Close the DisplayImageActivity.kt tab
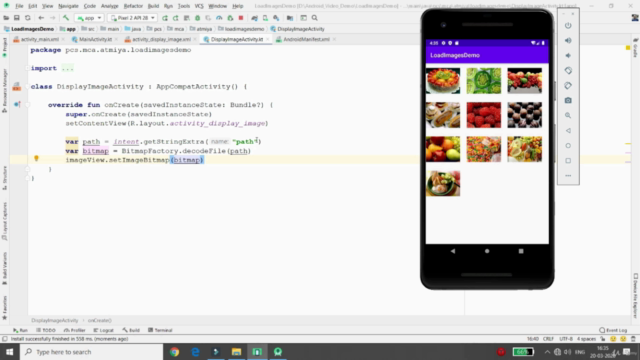640x360 pixels. click(x=268, y=39)
